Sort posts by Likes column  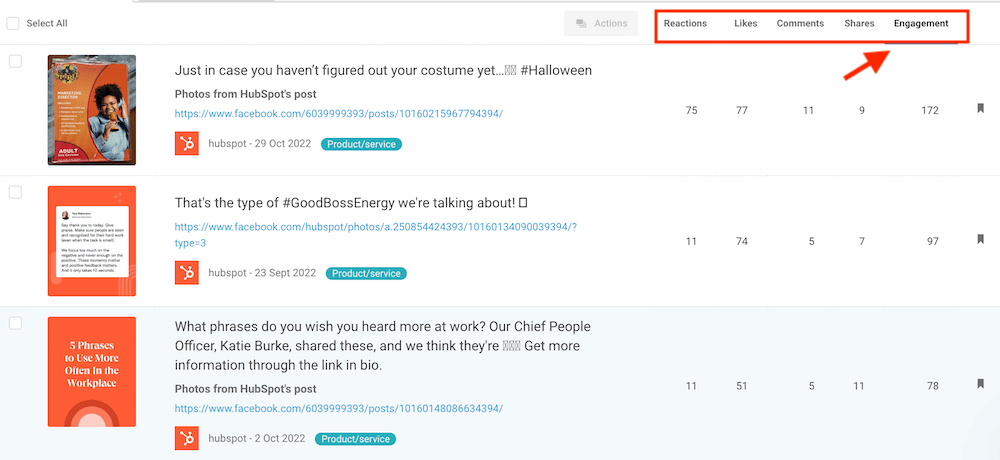tap(745, 24)
